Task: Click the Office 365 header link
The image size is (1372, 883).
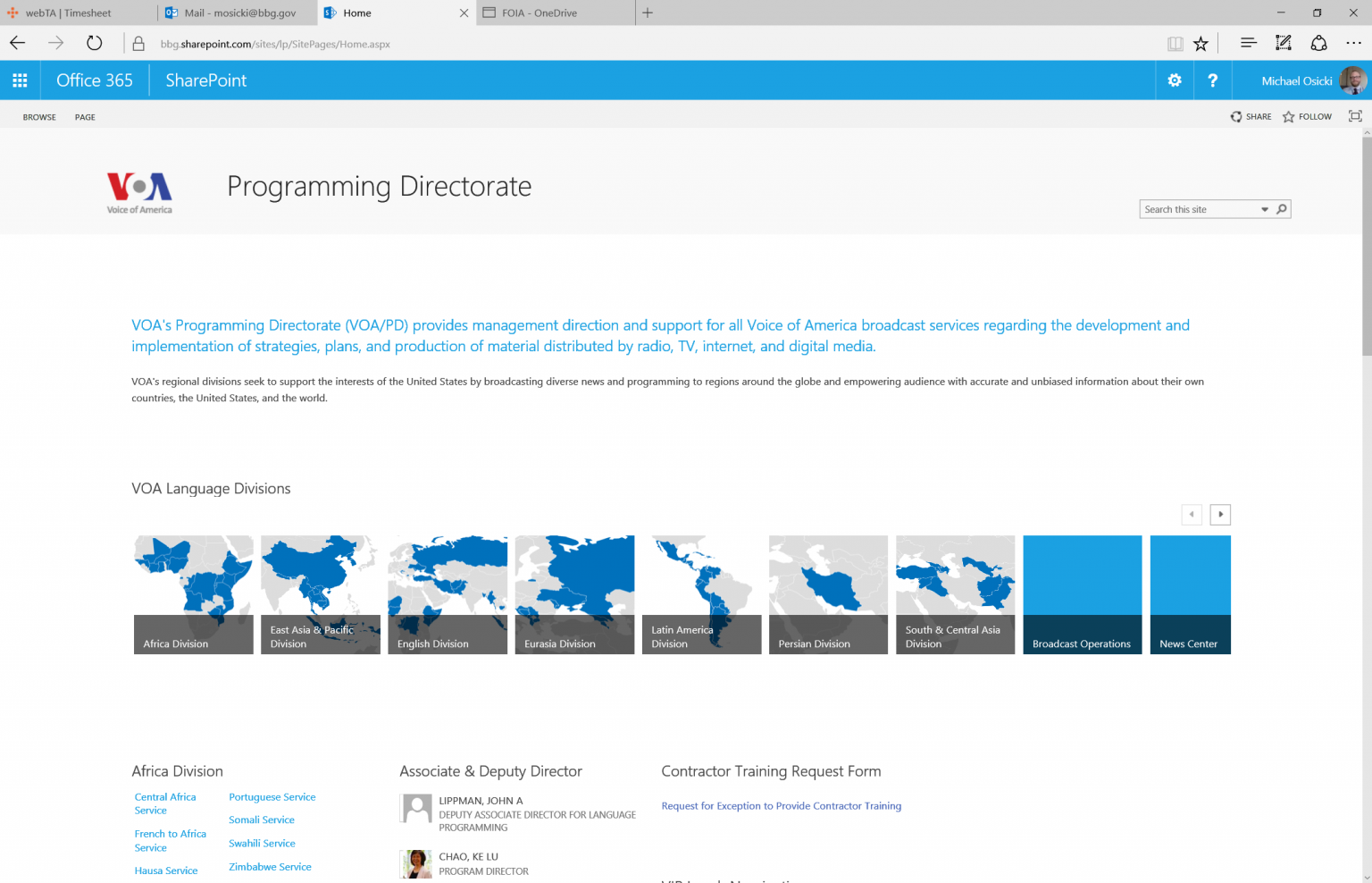Action: pos(95,80)
